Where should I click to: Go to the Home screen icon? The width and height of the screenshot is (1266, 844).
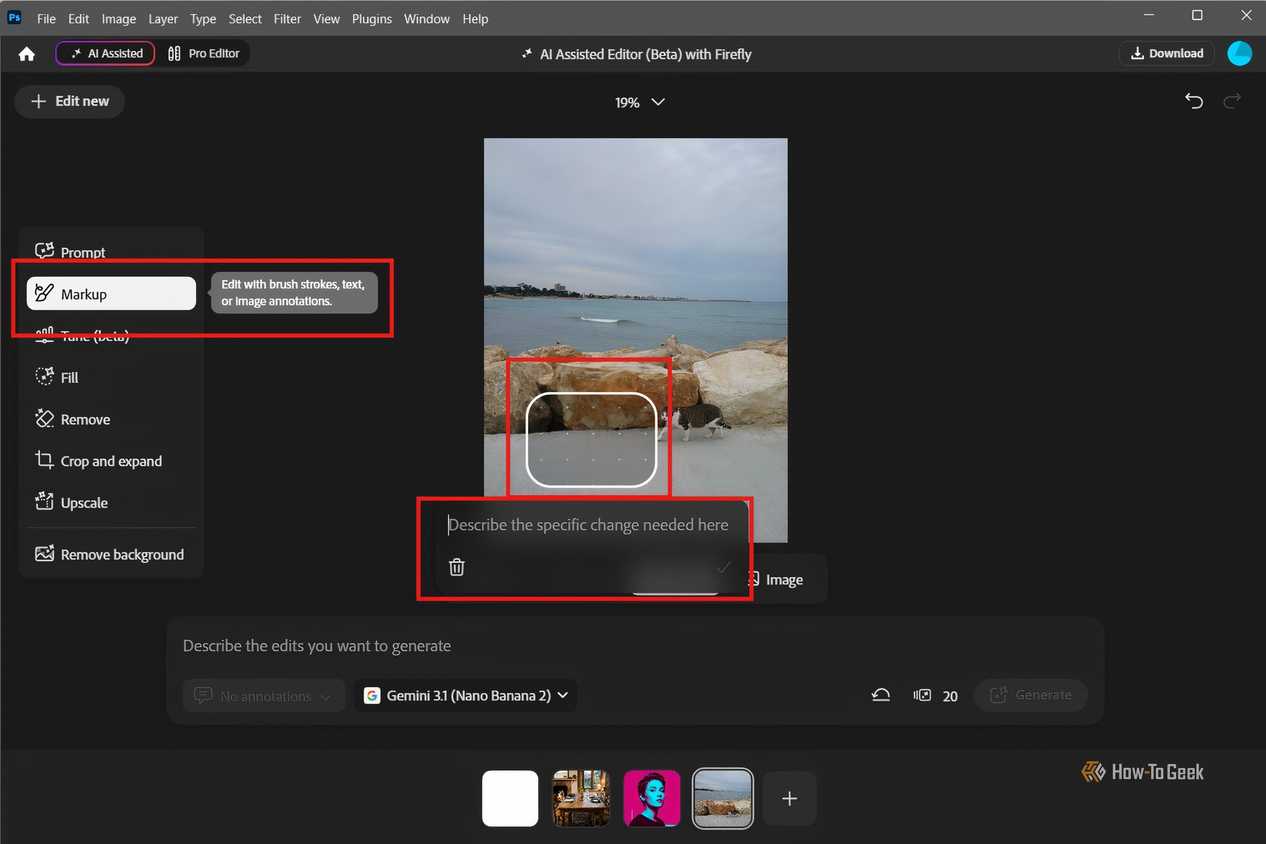(x=27, y=54)
